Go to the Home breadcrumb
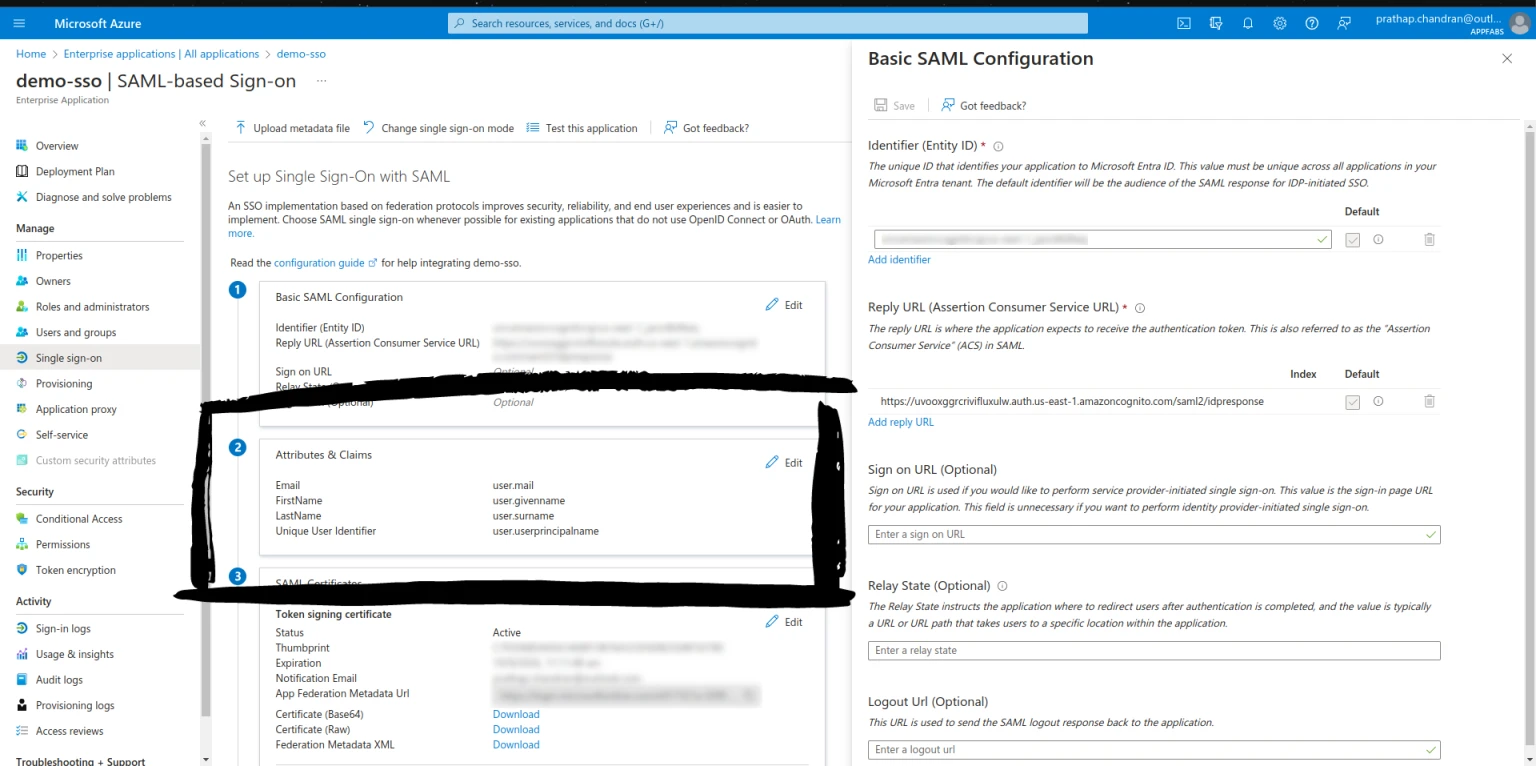Image resolution: width=1536 pixels, height=766 pixels. click(x=31, y=54)
